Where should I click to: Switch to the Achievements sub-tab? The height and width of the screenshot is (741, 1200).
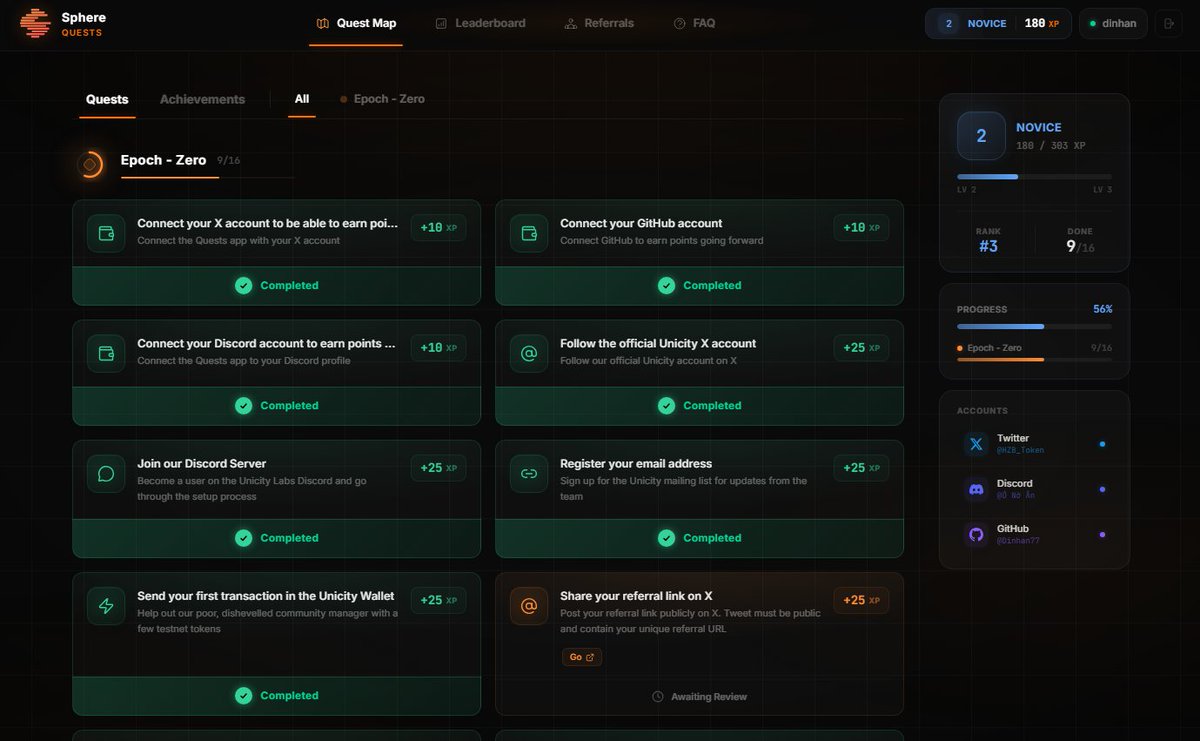point(202,99)
